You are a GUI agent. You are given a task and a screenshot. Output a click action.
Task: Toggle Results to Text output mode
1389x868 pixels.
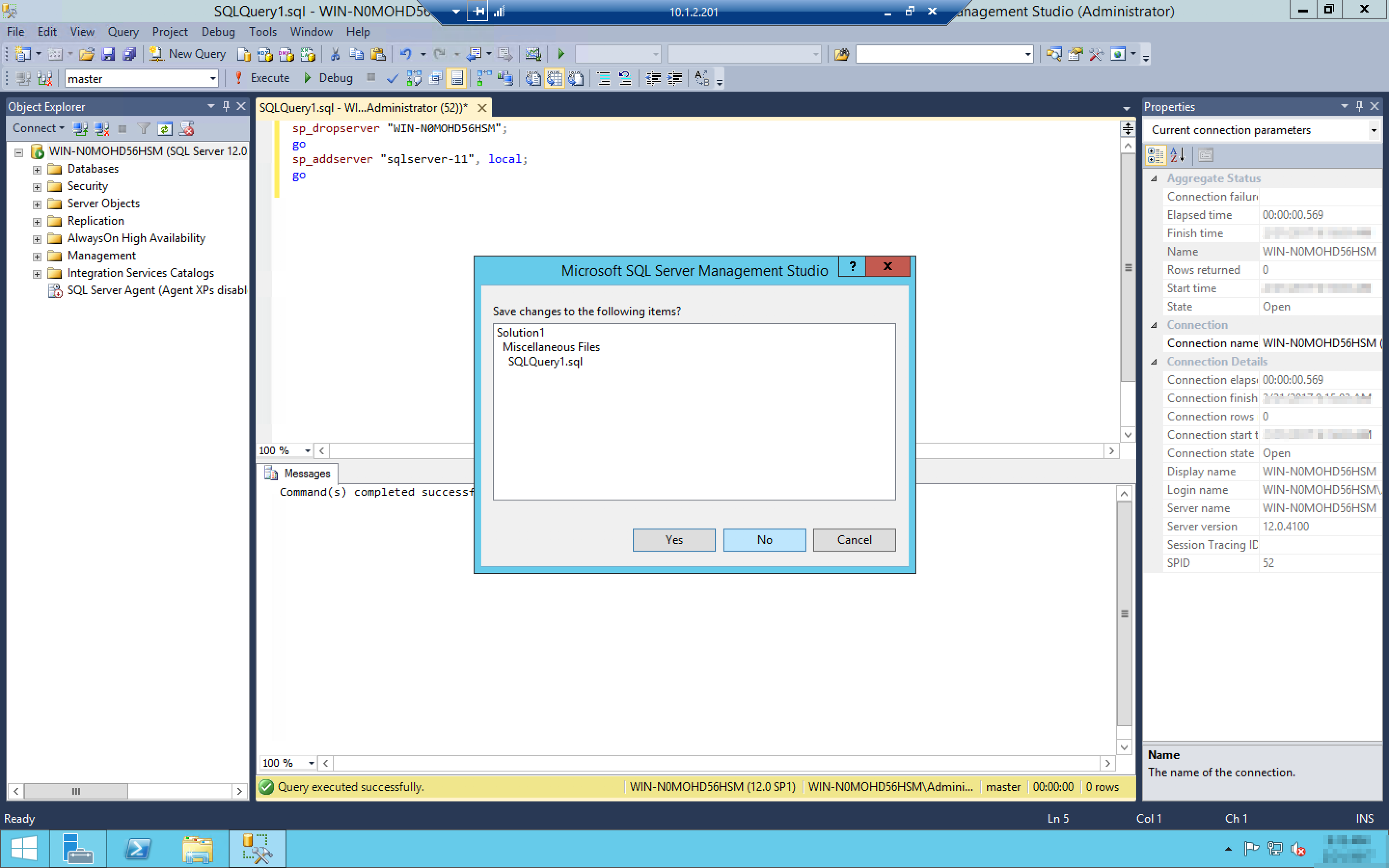point(532,79)
